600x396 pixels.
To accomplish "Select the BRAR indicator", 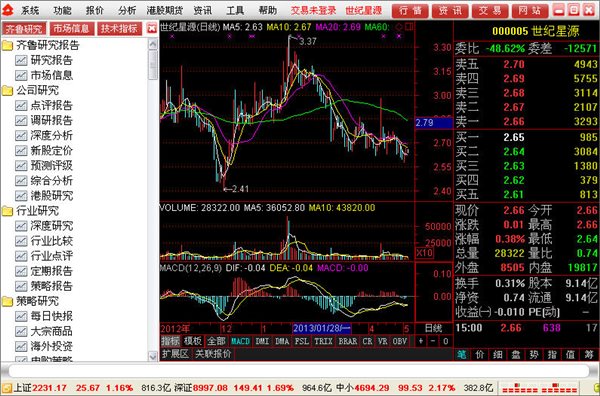I will point(347,341).
